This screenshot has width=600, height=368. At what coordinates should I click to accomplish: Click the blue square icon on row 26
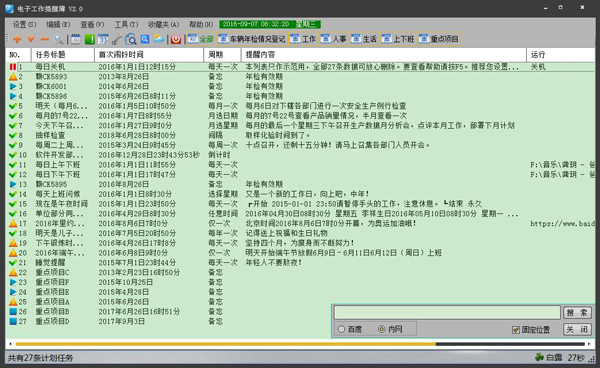coord(13,312)
